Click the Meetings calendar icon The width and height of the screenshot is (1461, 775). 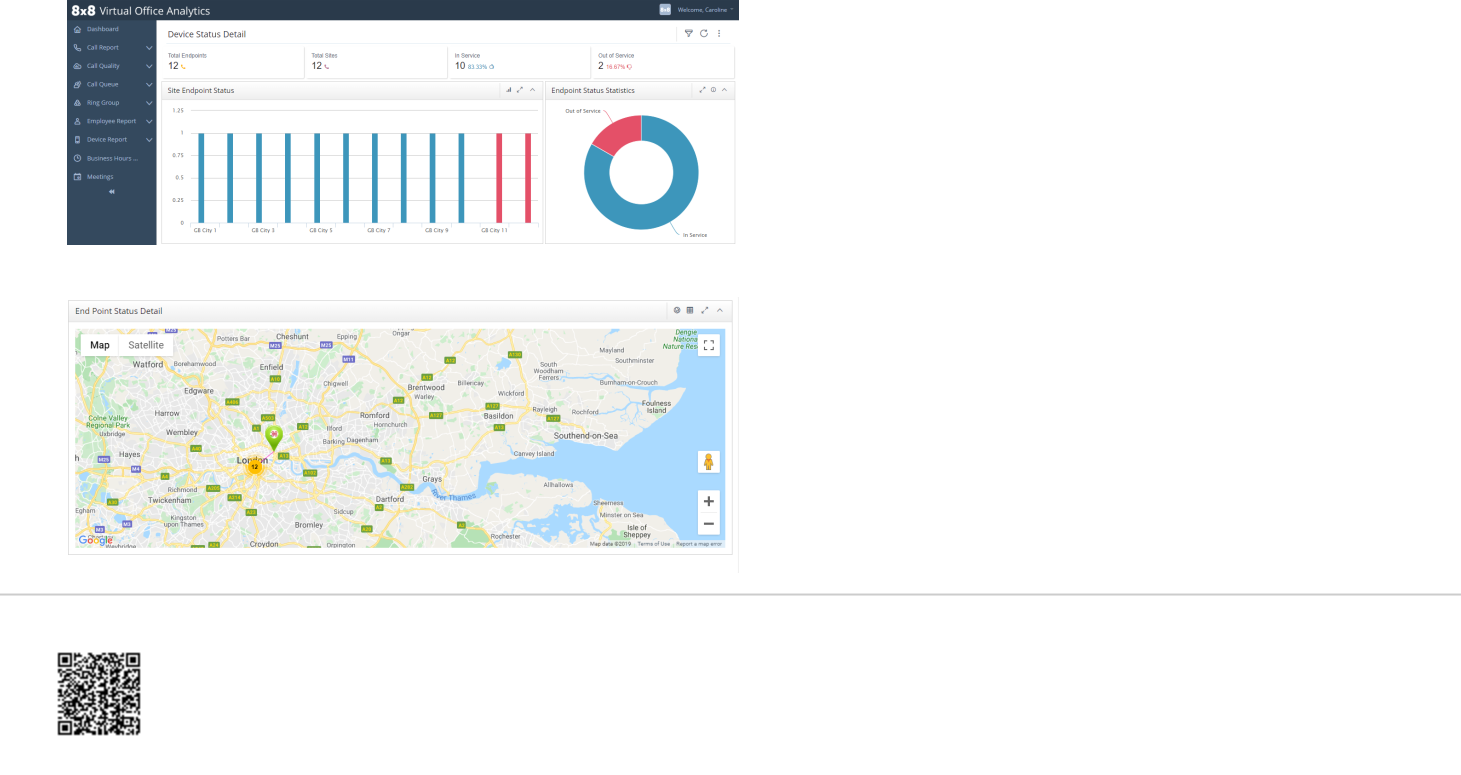click(77, 177)
